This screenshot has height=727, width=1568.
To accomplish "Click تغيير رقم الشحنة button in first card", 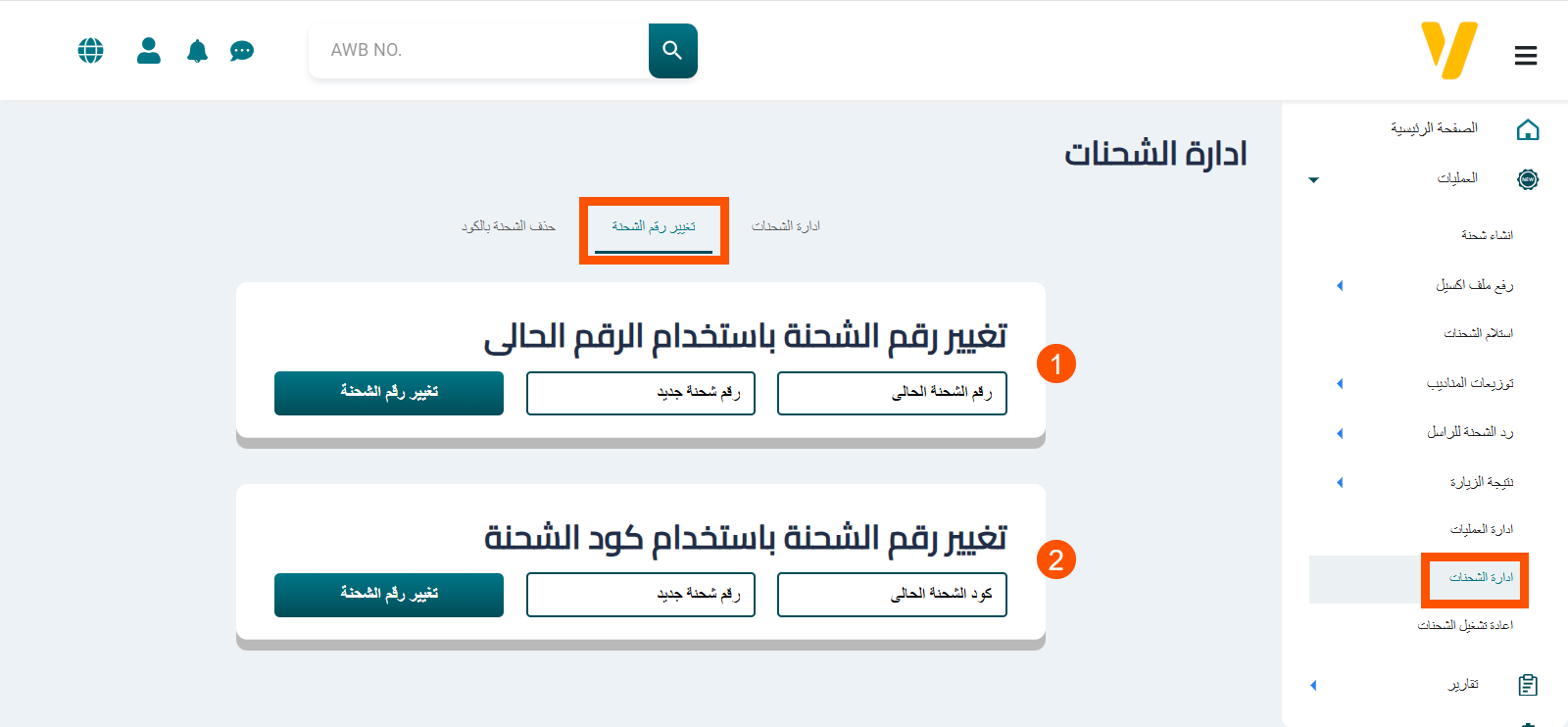I will 389,393.
